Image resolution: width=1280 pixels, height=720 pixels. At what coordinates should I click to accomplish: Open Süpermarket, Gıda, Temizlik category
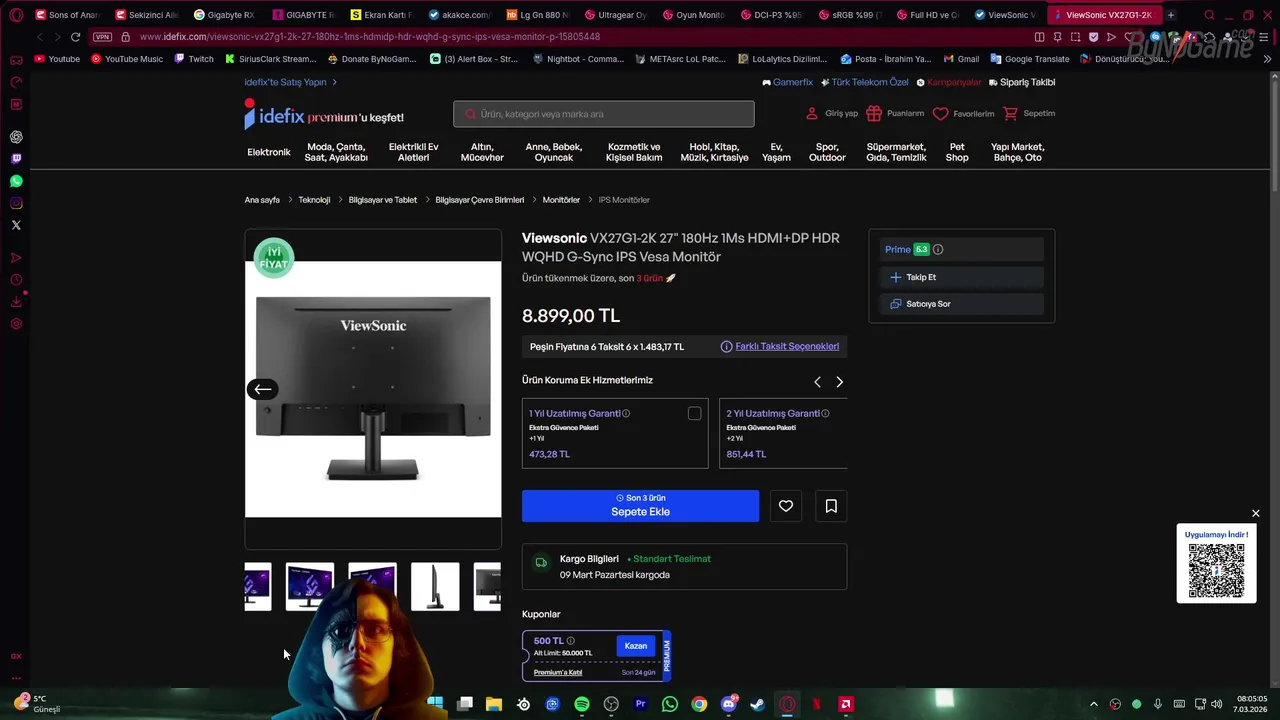tap(897, 152)
